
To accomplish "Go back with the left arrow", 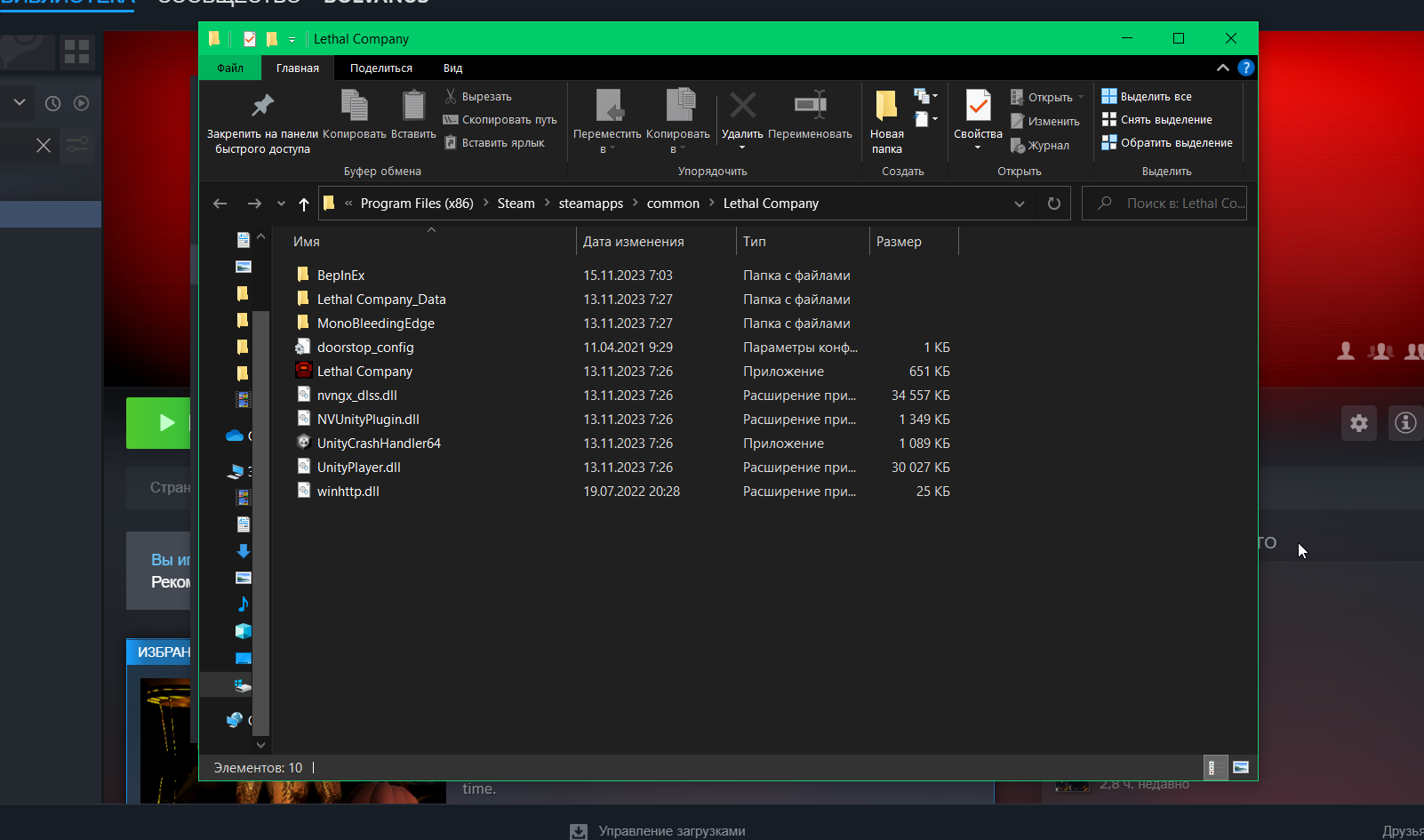I will pyautogui.click(x=220, y=204).
